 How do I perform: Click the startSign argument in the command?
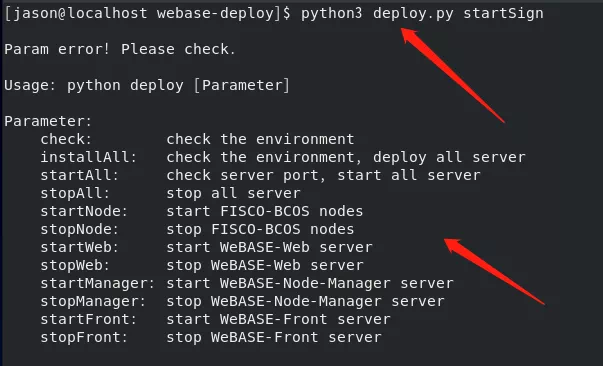click(x=503, y=13)
